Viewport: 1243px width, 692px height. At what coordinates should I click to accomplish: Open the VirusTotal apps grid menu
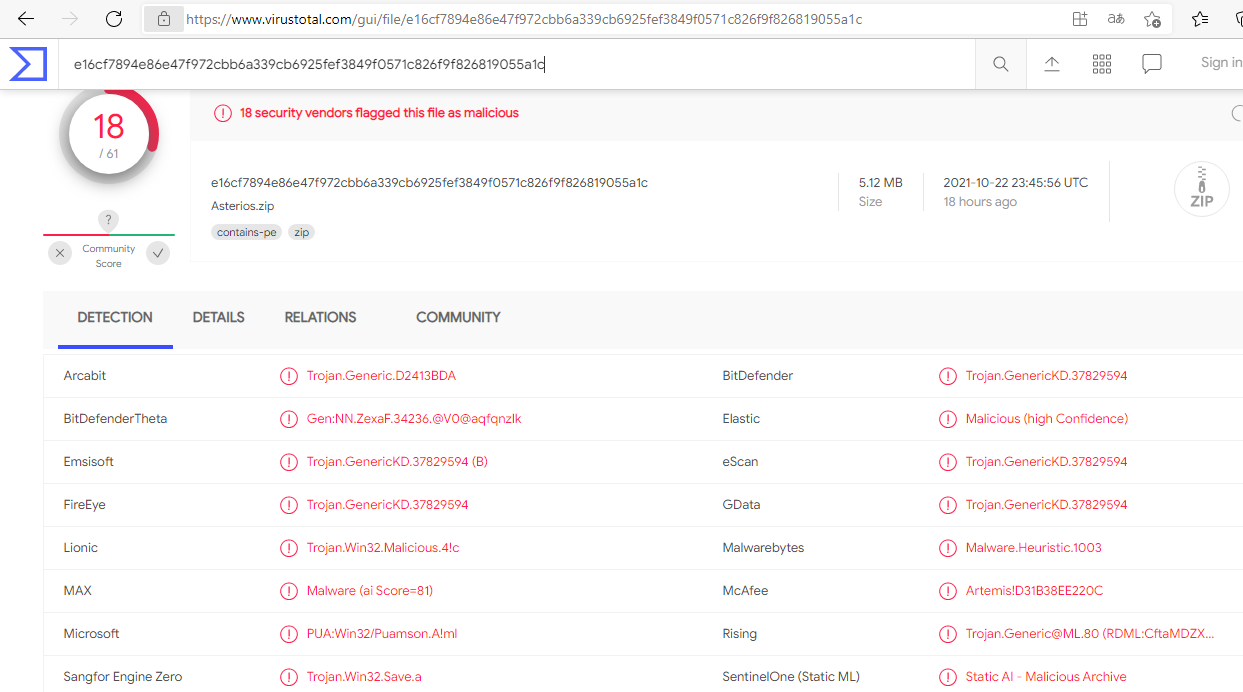(1102, 64)
